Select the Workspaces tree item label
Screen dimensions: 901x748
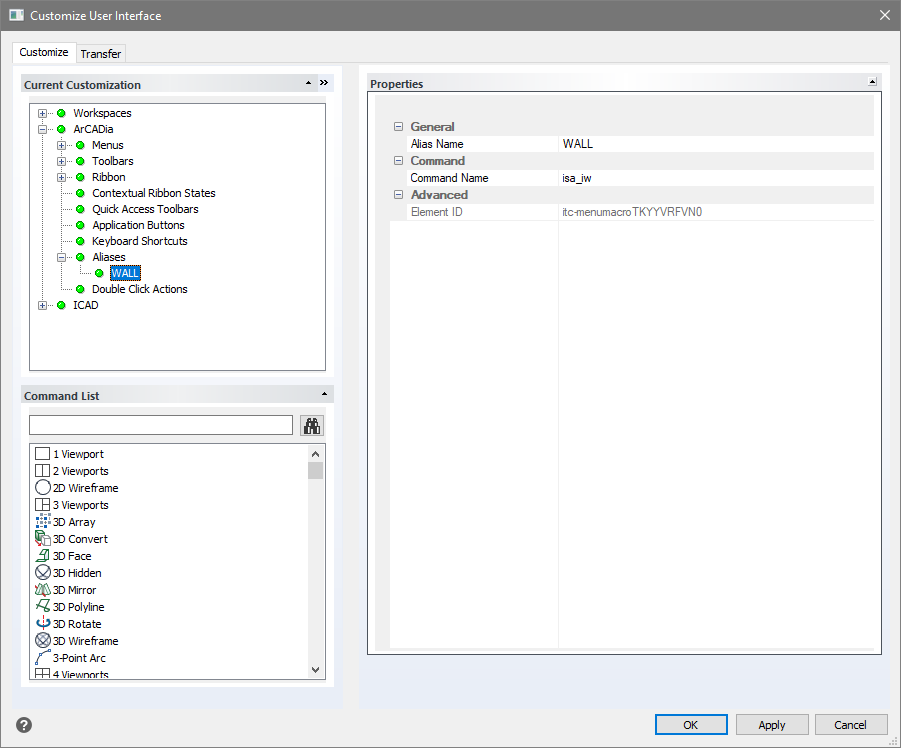[102, 113]
